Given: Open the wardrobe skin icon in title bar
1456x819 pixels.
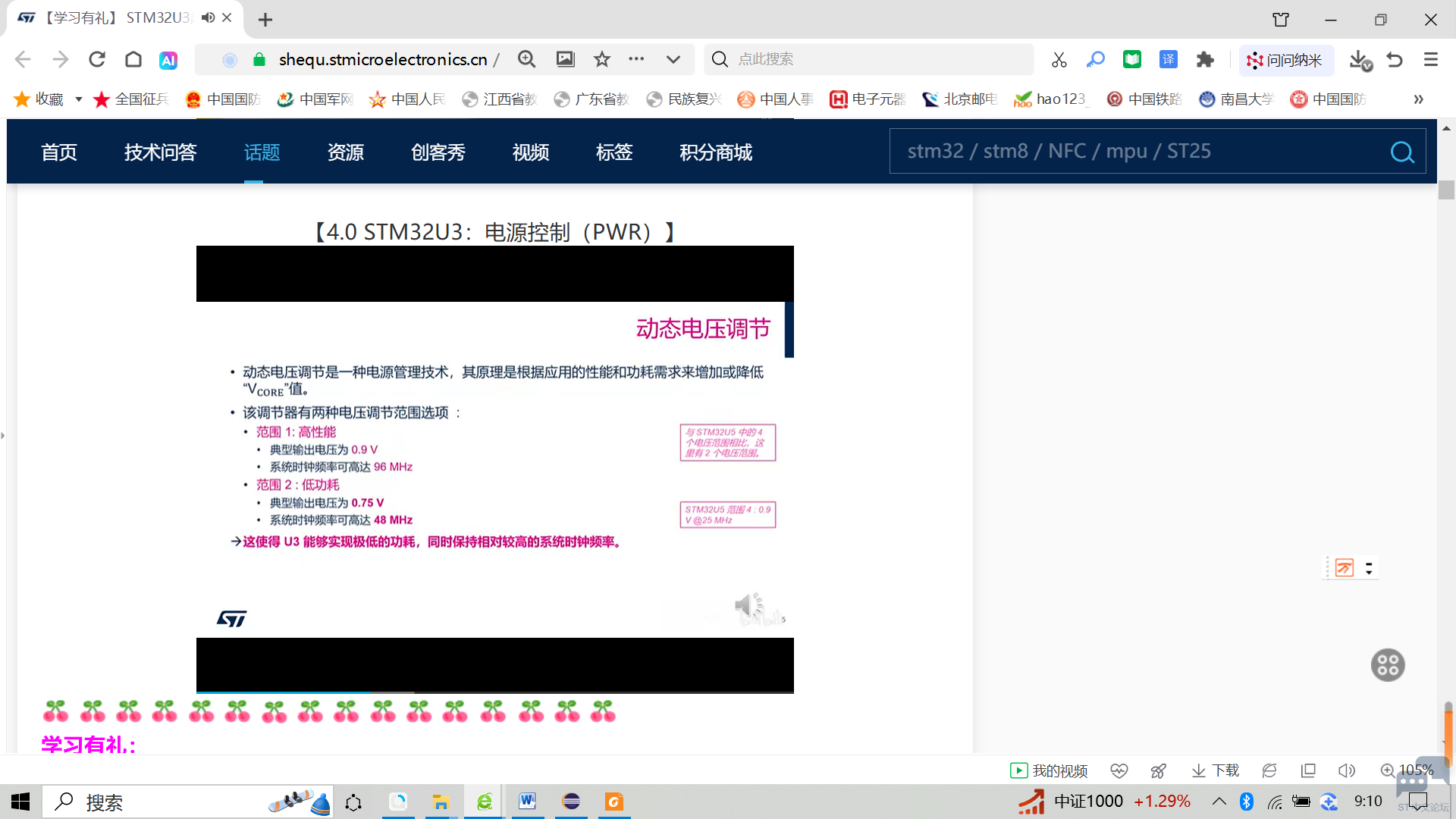Looking at the screenshot, I should coord(1281,20).
